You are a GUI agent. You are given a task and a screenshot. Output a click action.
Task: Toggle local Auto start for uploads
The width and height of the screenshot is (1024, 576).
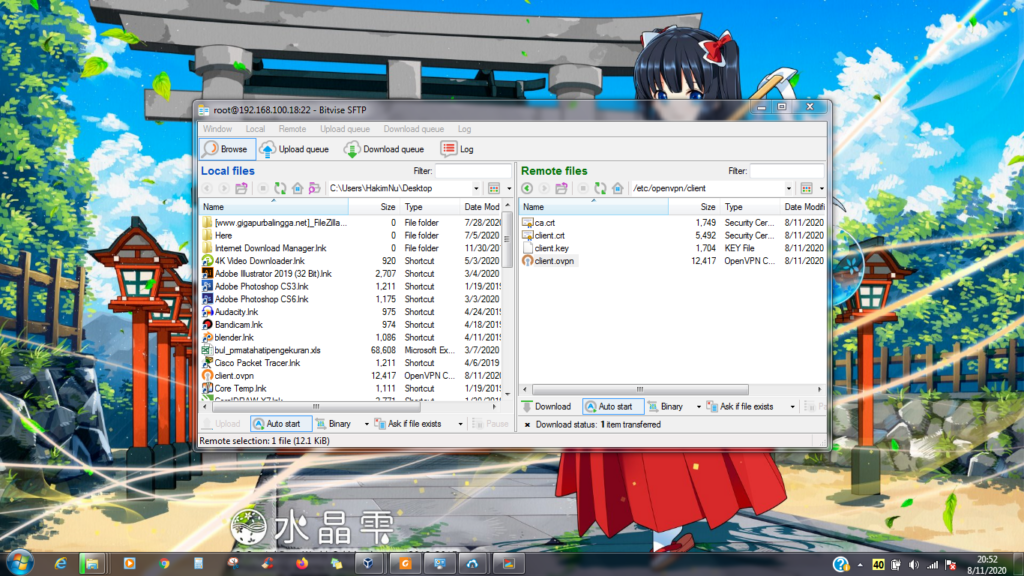[x=280, y=424]
